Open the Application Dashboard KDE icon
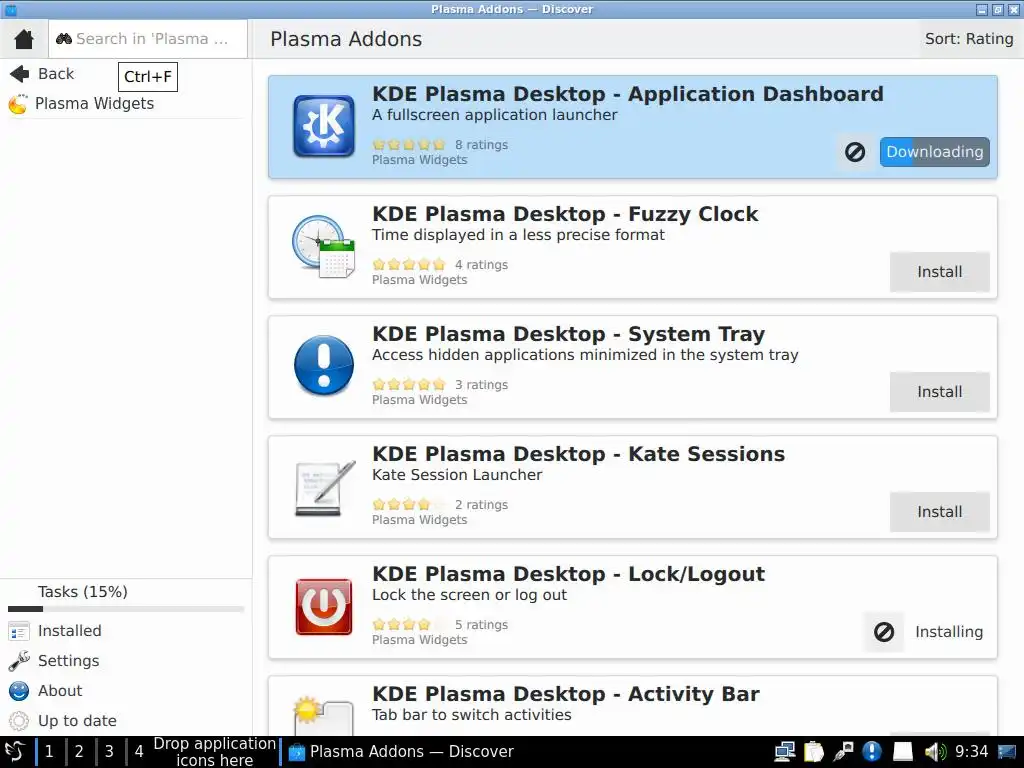Screen dimensions: 1024x768 [x=323, y=126]
